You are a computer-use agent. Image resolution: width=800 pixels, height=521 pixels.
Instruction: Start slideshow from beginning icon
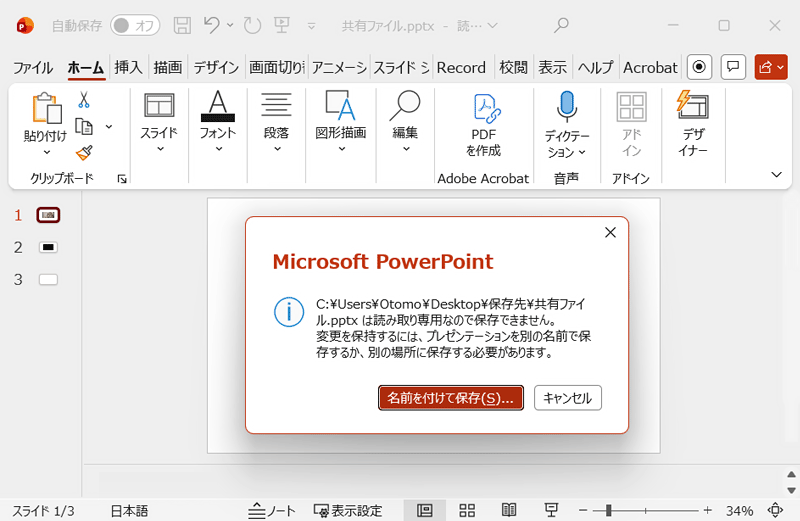coord(282,25)
